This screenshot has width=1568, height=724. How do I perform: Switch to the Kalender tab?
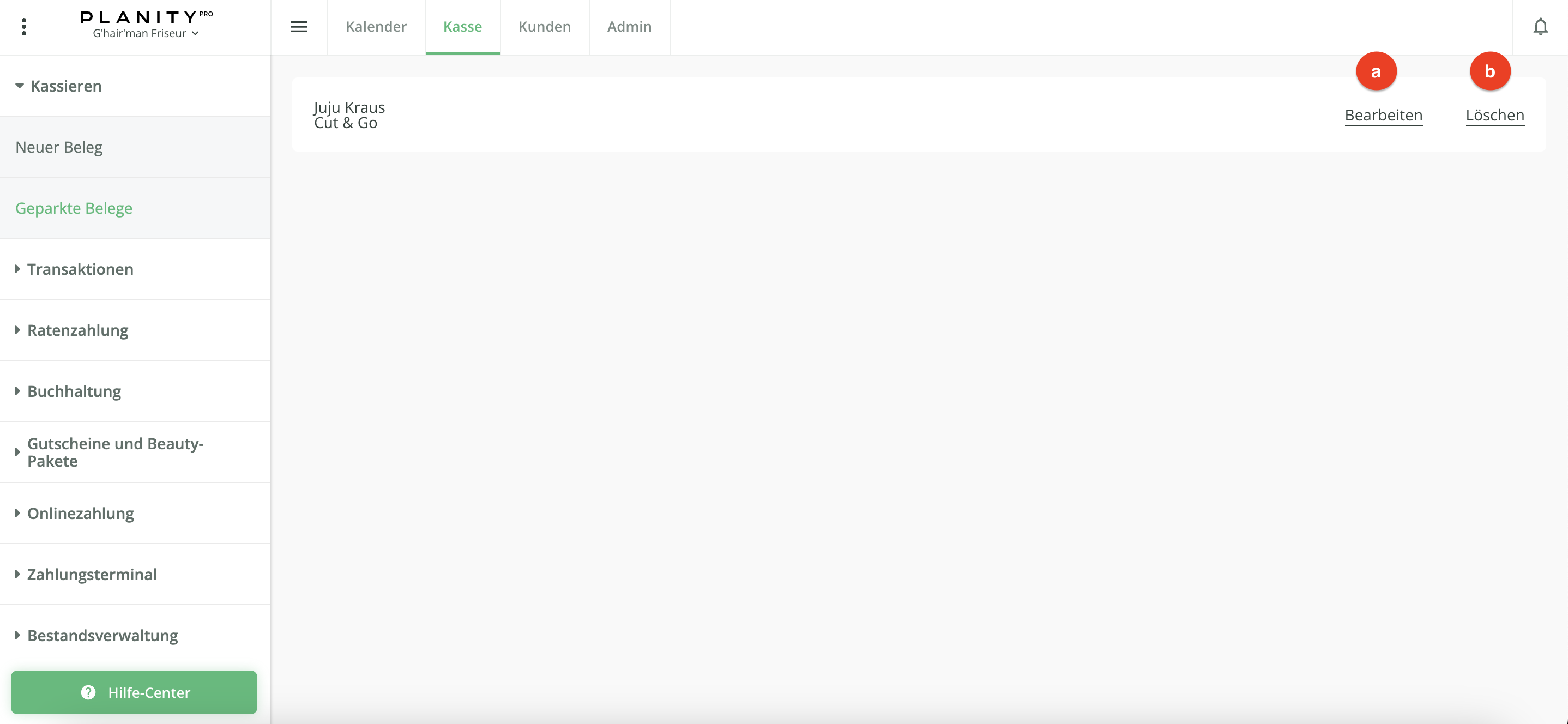pos(376,27)
